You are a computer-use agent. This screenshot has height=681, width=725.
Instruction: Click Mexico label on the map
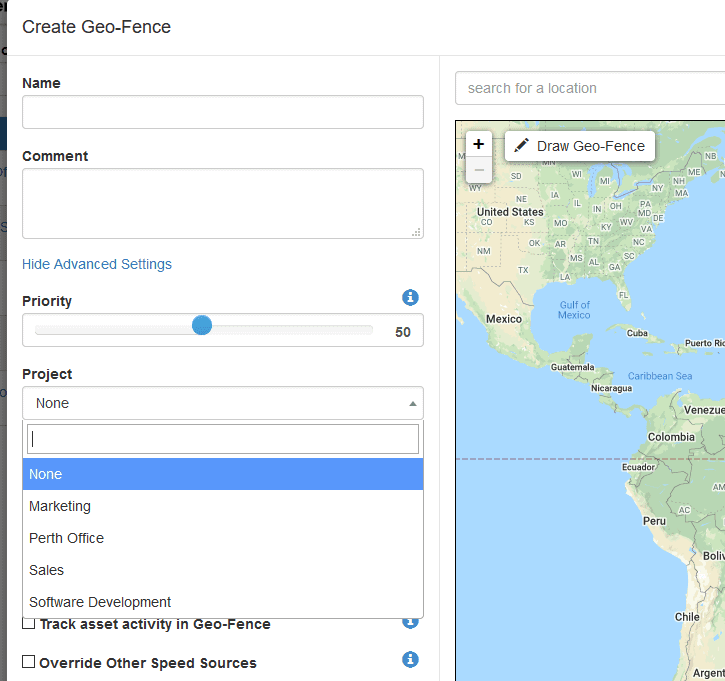(x=504, y=319)
